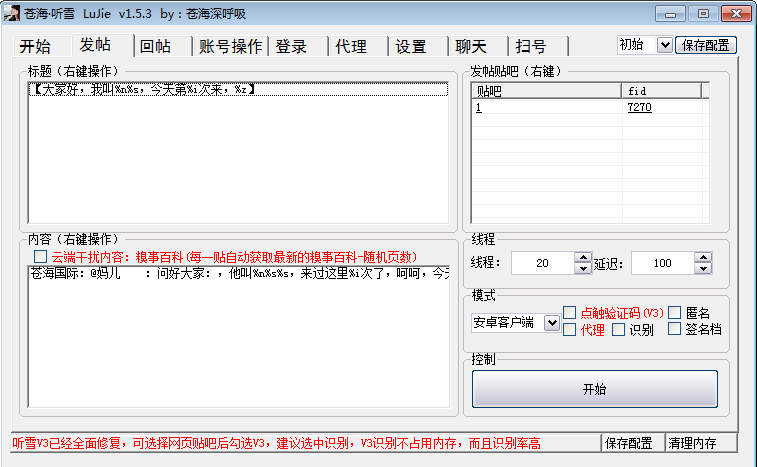Open the 安卓客户端 mode dropdown

[551, 323]
